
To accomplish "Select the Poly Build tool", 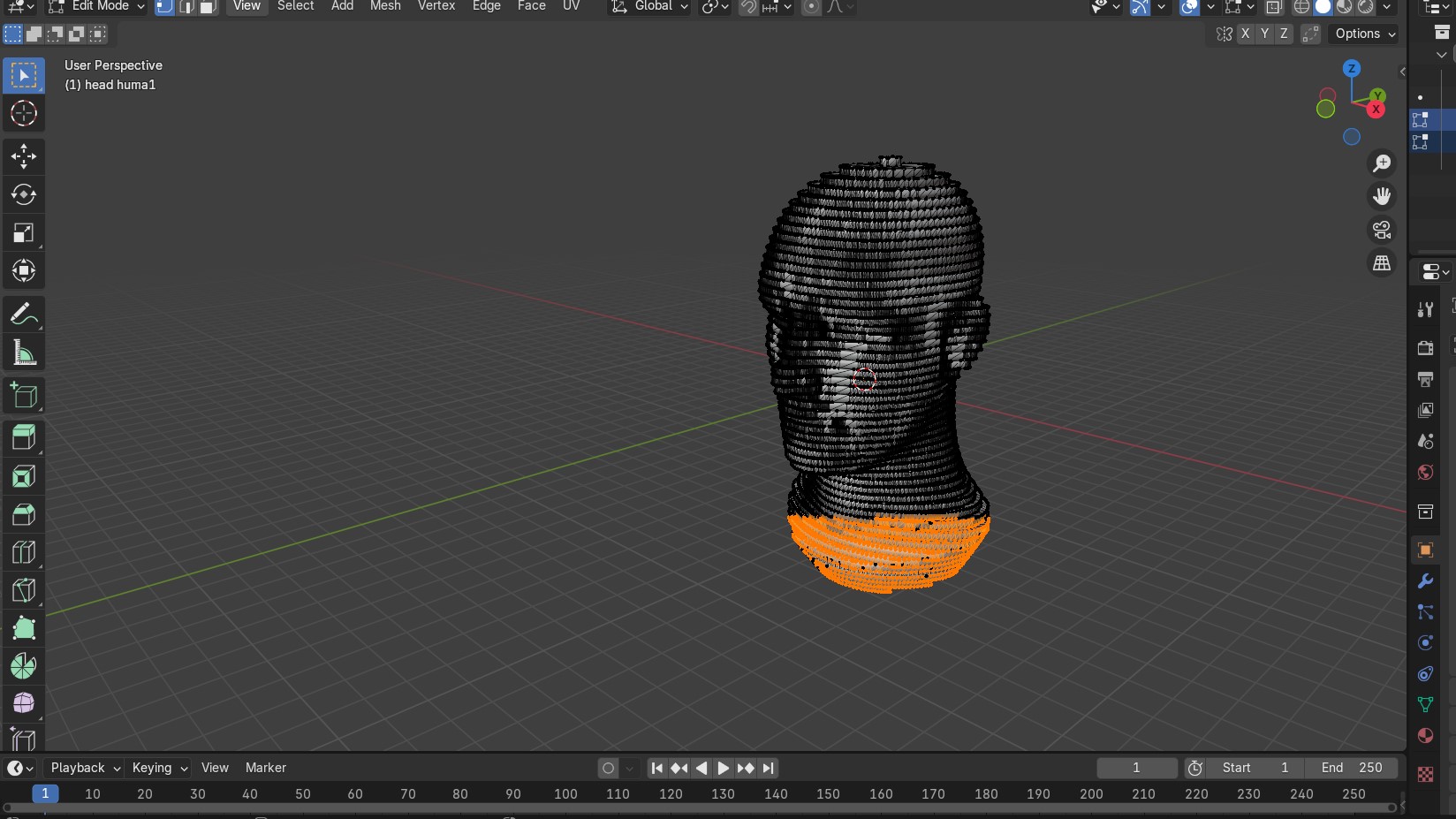I will click(24, 628).
